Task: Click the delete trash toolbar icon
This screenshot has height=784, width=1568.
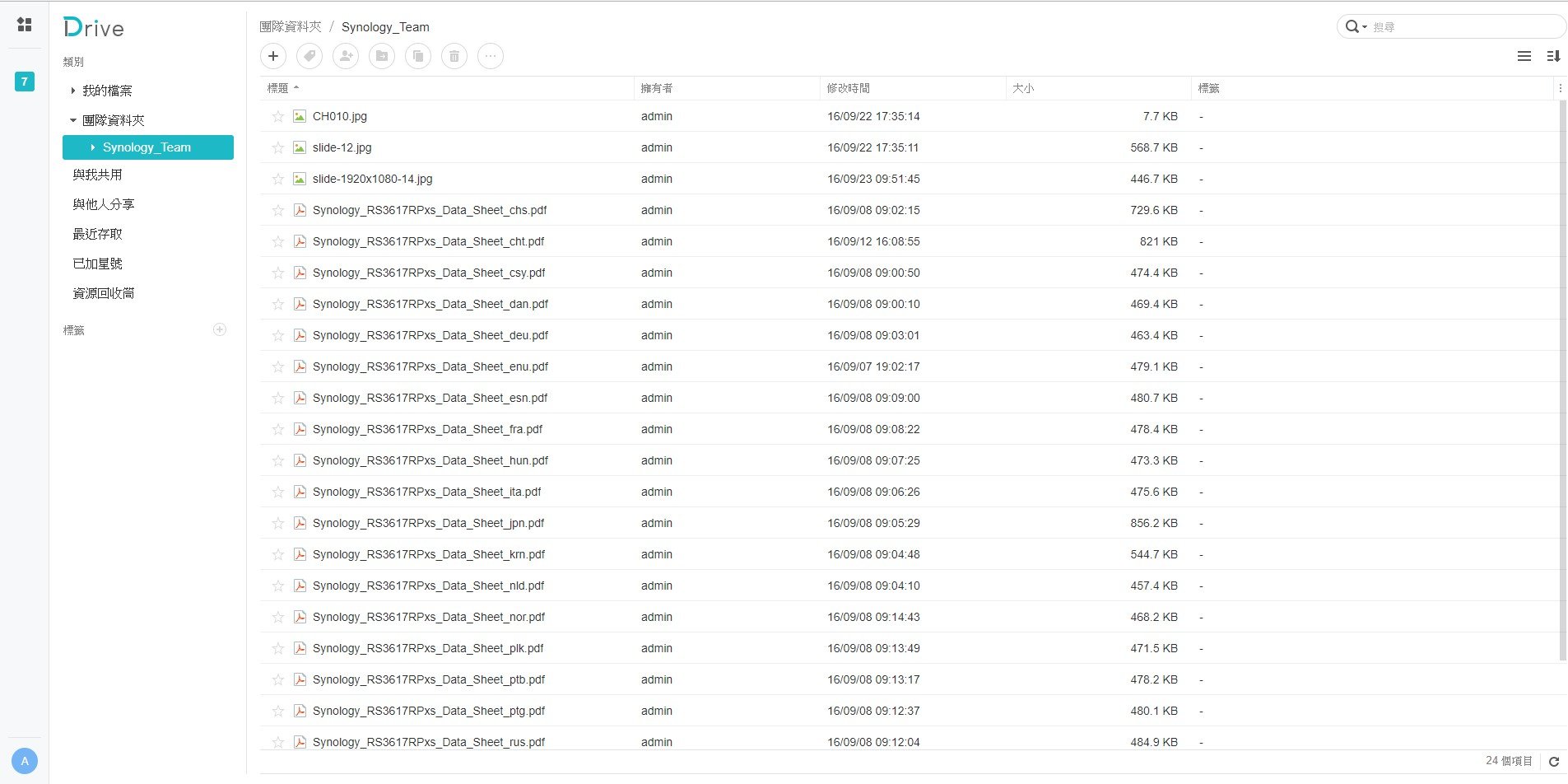Action: 454,56
